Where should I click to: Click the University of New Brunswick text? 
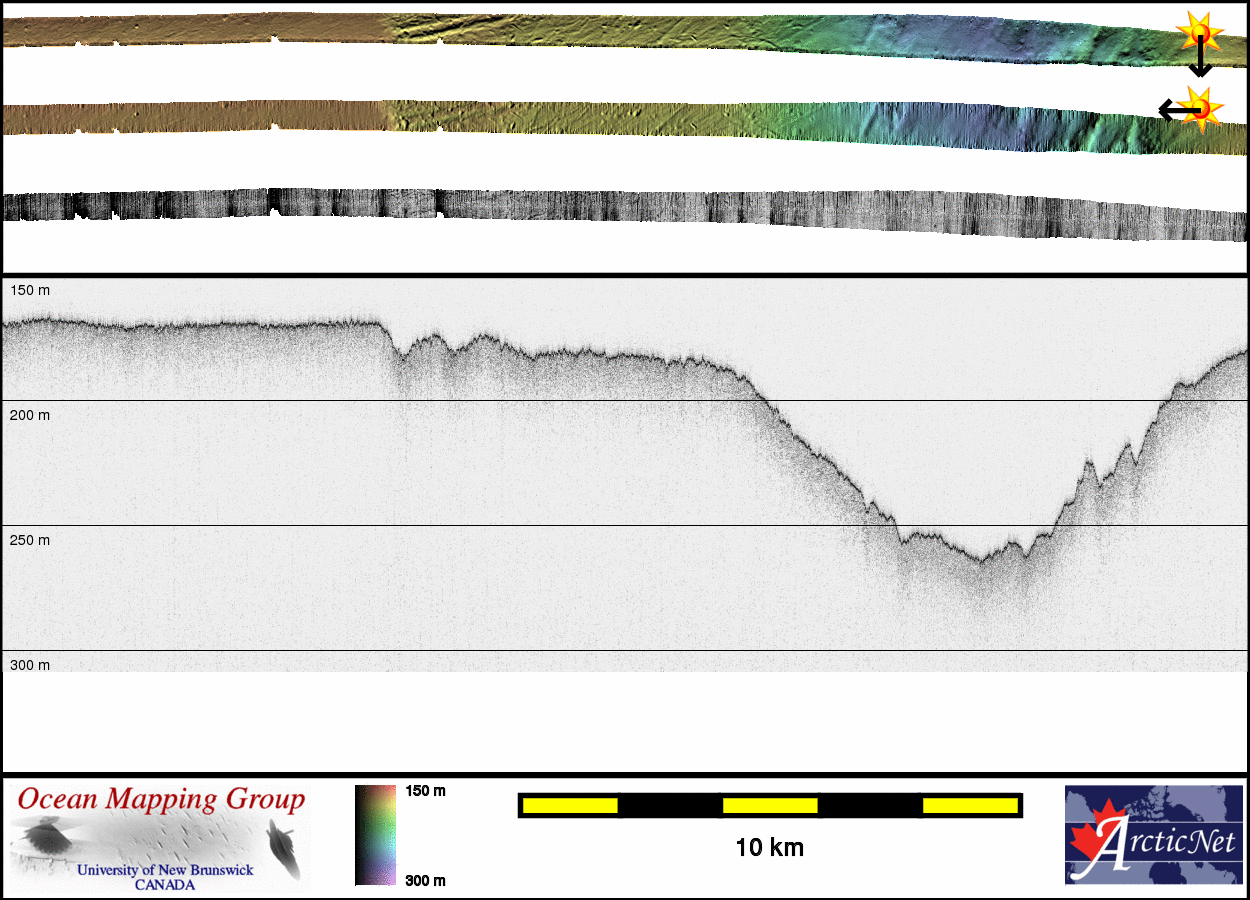point(165,870)
